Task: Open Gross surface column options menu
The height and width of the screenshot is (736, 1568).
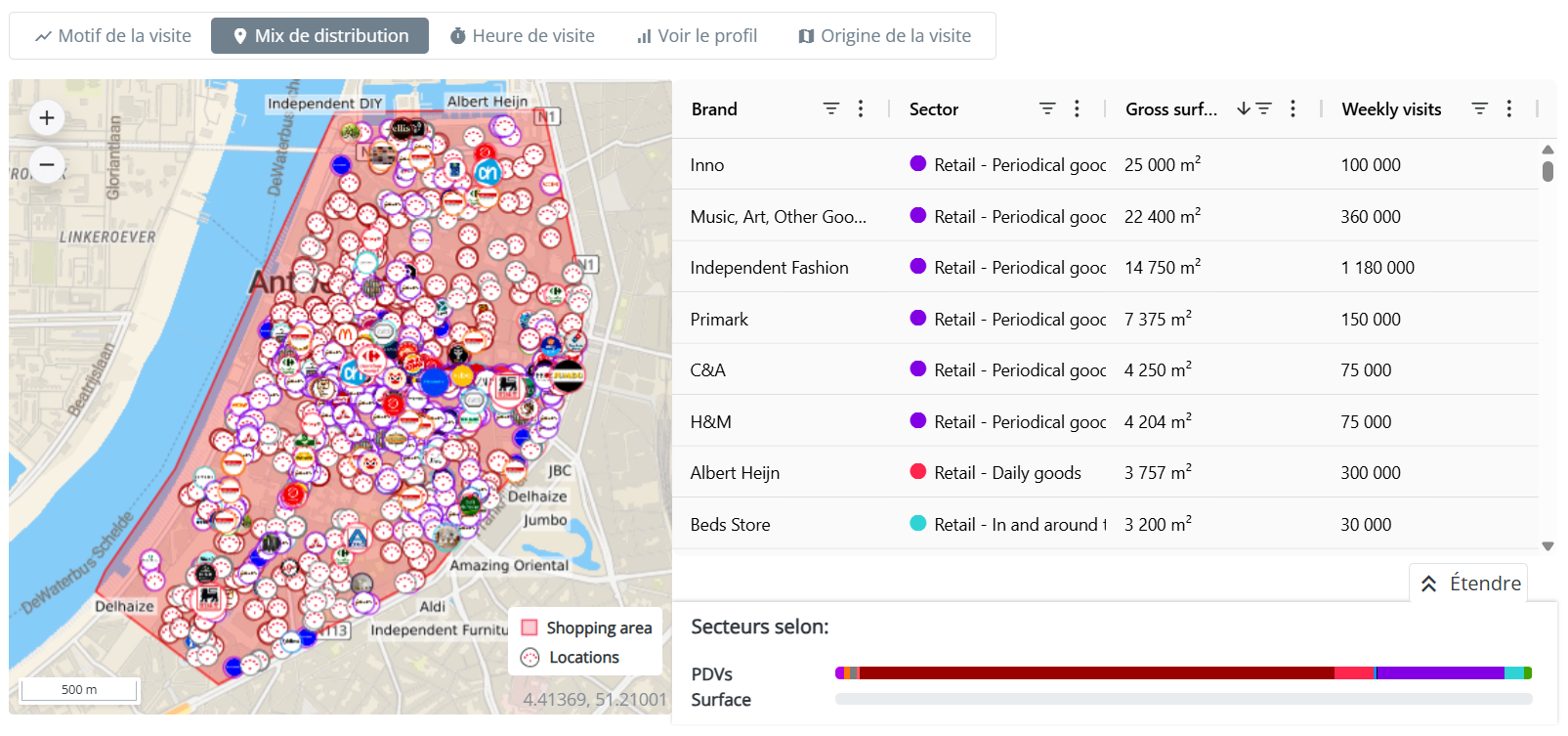Action: (x=1293, y=108)
